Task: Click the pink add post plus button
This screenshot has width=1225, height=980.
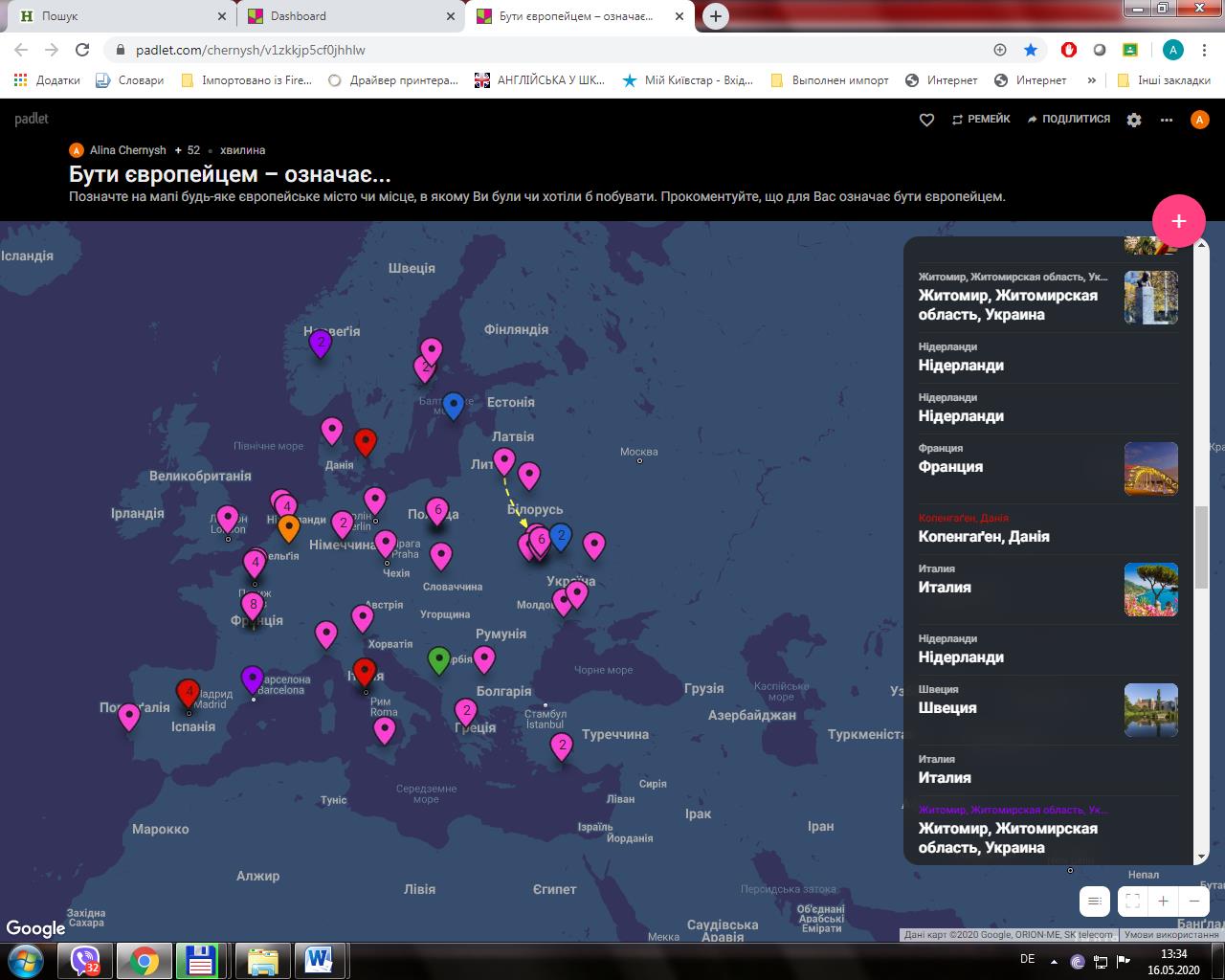Action: coord(1178,221)
